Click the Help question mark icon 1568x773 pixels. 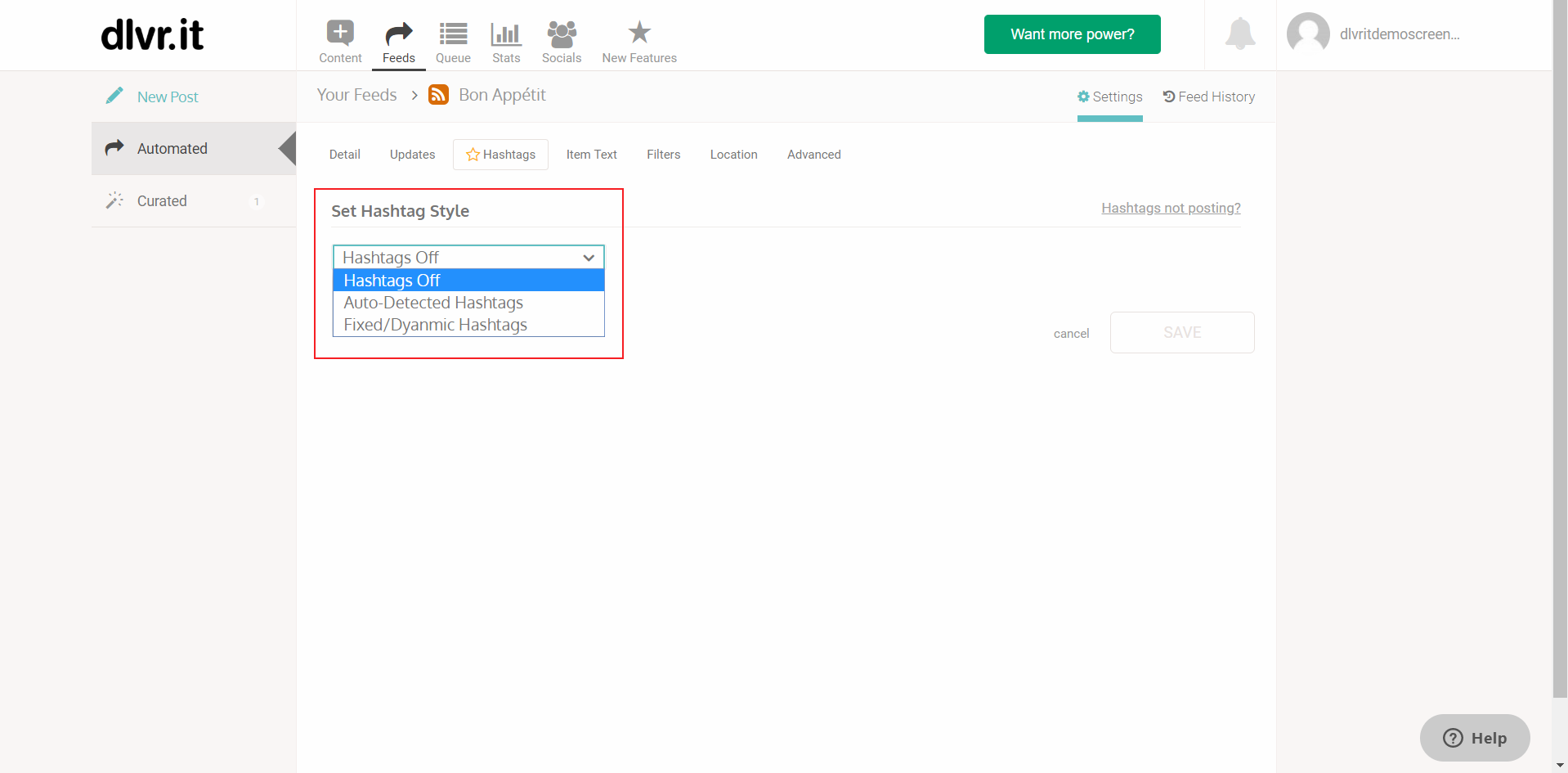[1453, 738]
